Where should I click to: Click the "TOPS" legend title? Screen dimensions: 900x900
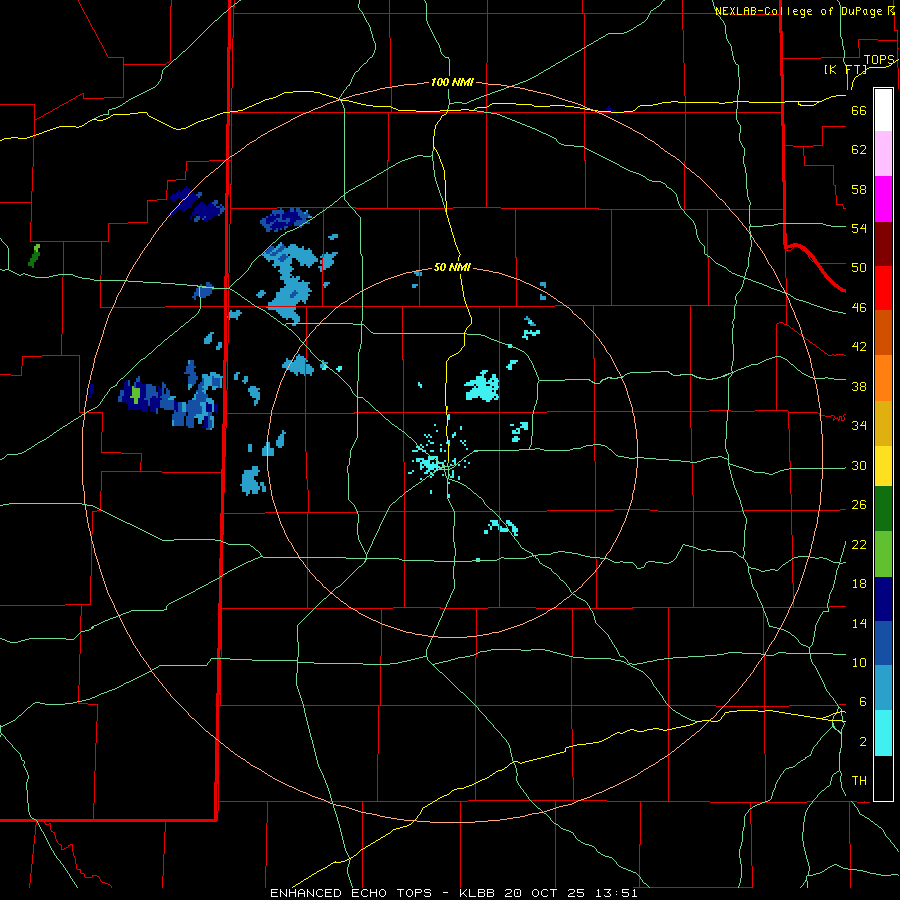coord(879,60)
